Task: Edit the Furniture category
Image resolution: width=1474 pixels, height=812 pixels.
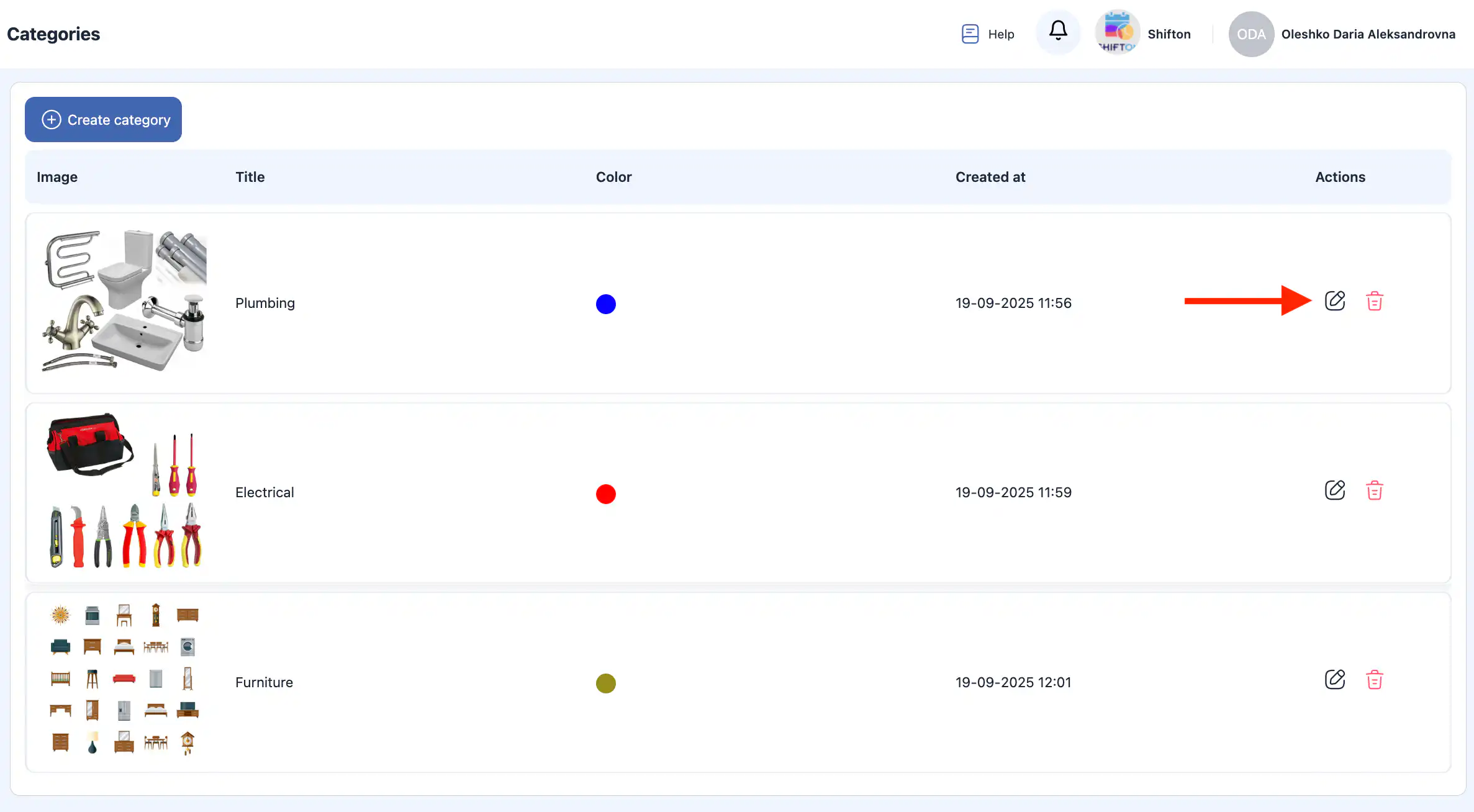Action: 1334,680
